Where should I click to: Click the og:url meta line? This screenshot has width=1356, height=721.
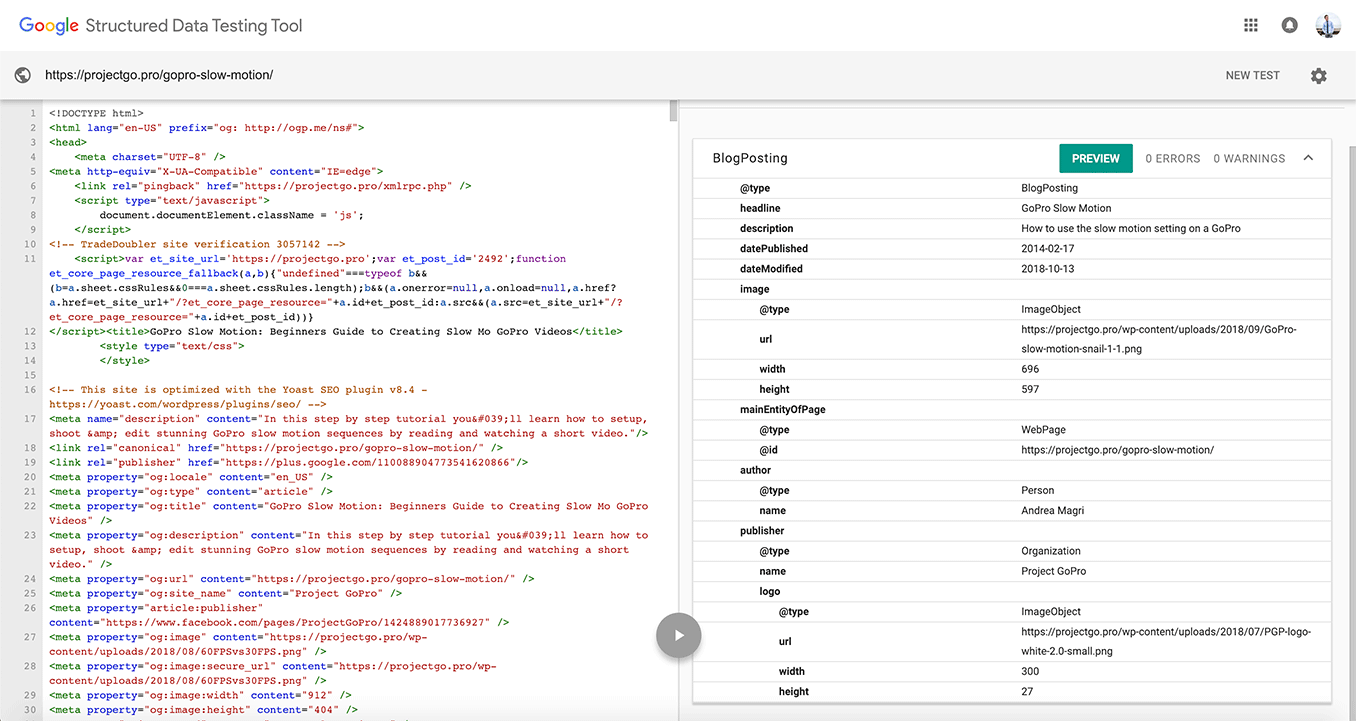[291, 579]
